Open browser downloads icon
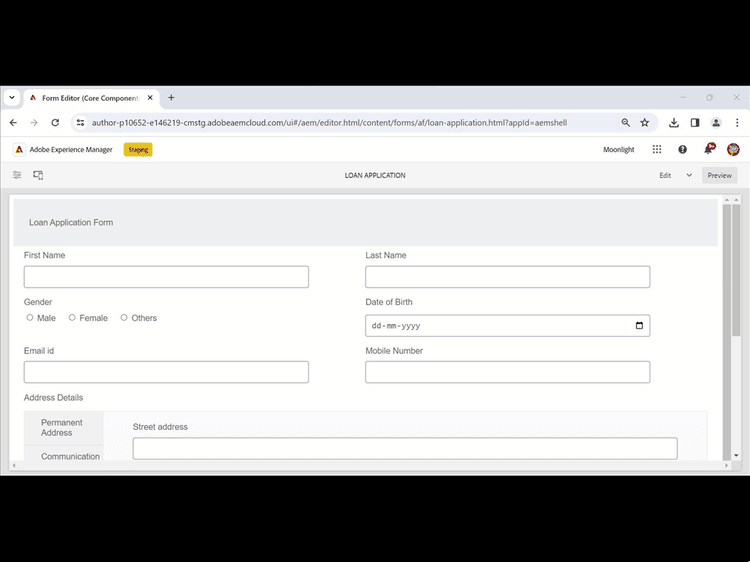Image resolution: width=750 pixels, height=562 pixels. (674, 123)
